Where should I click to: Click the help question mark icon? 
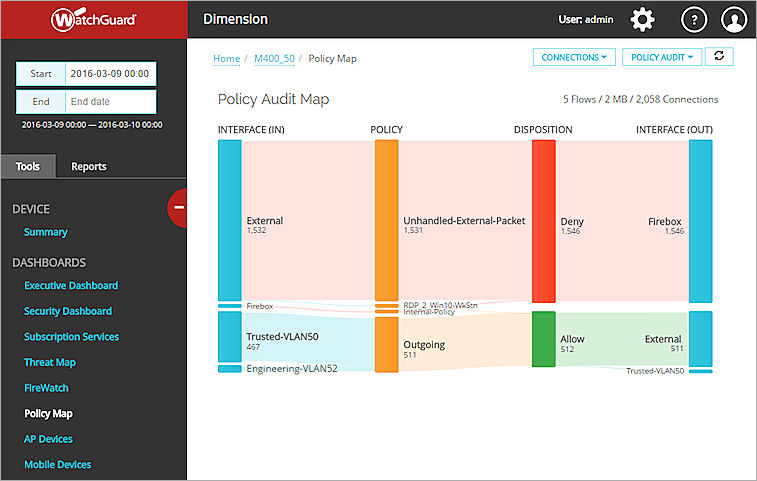coord(694,20)
